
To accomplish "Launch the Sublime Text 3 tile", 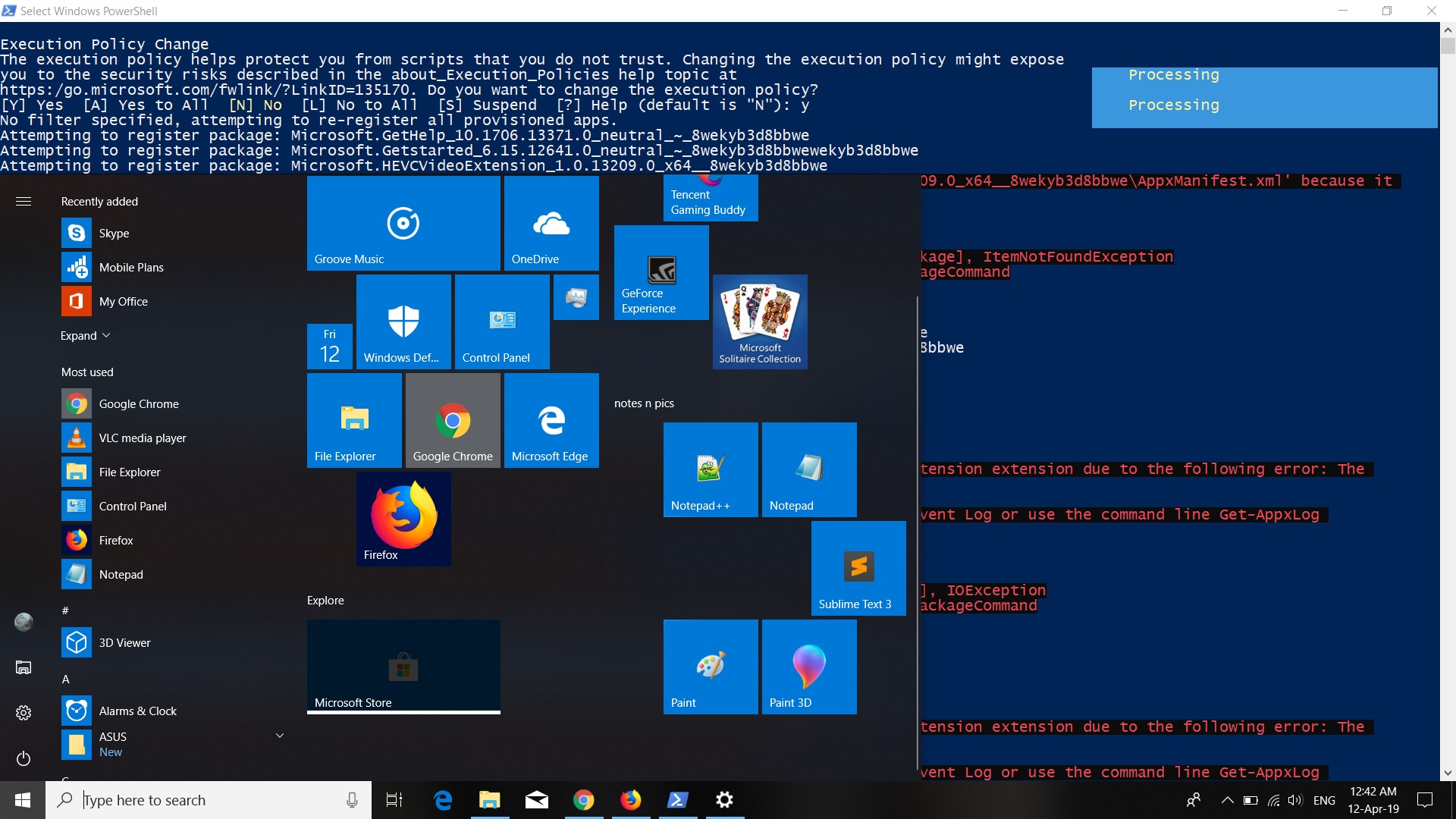I will click(x=858, y=568).
